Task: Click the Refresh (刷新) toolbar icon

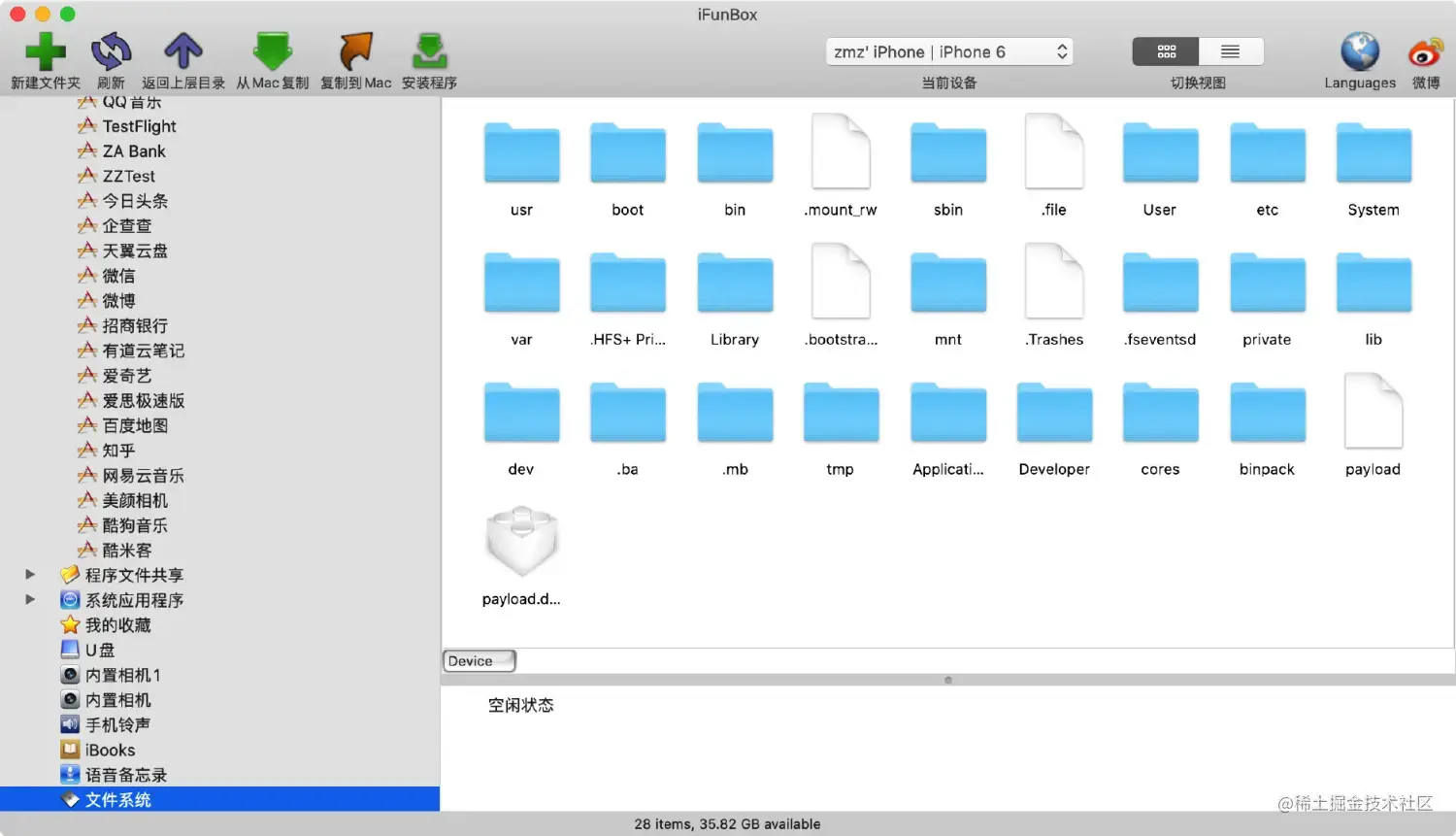Action: point(111,51)
